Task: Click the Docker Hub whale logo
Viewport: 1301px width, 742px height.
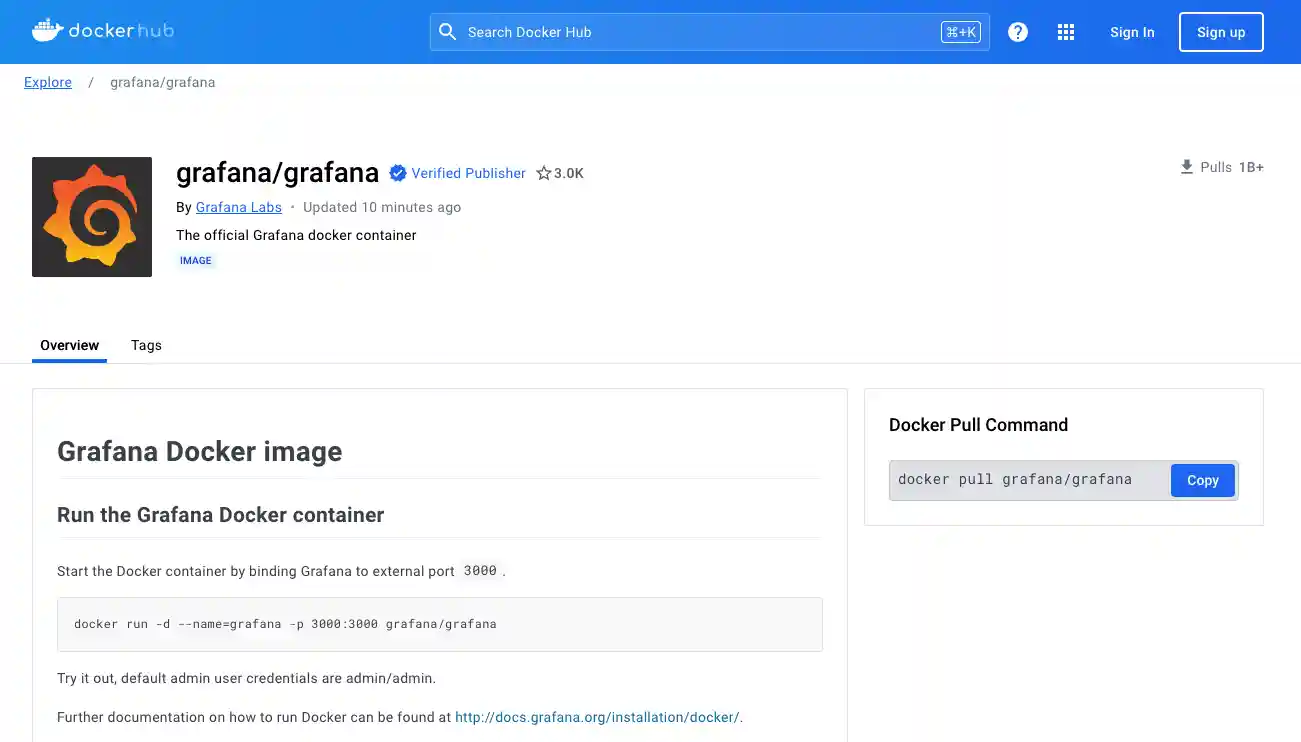Action: 46,30
